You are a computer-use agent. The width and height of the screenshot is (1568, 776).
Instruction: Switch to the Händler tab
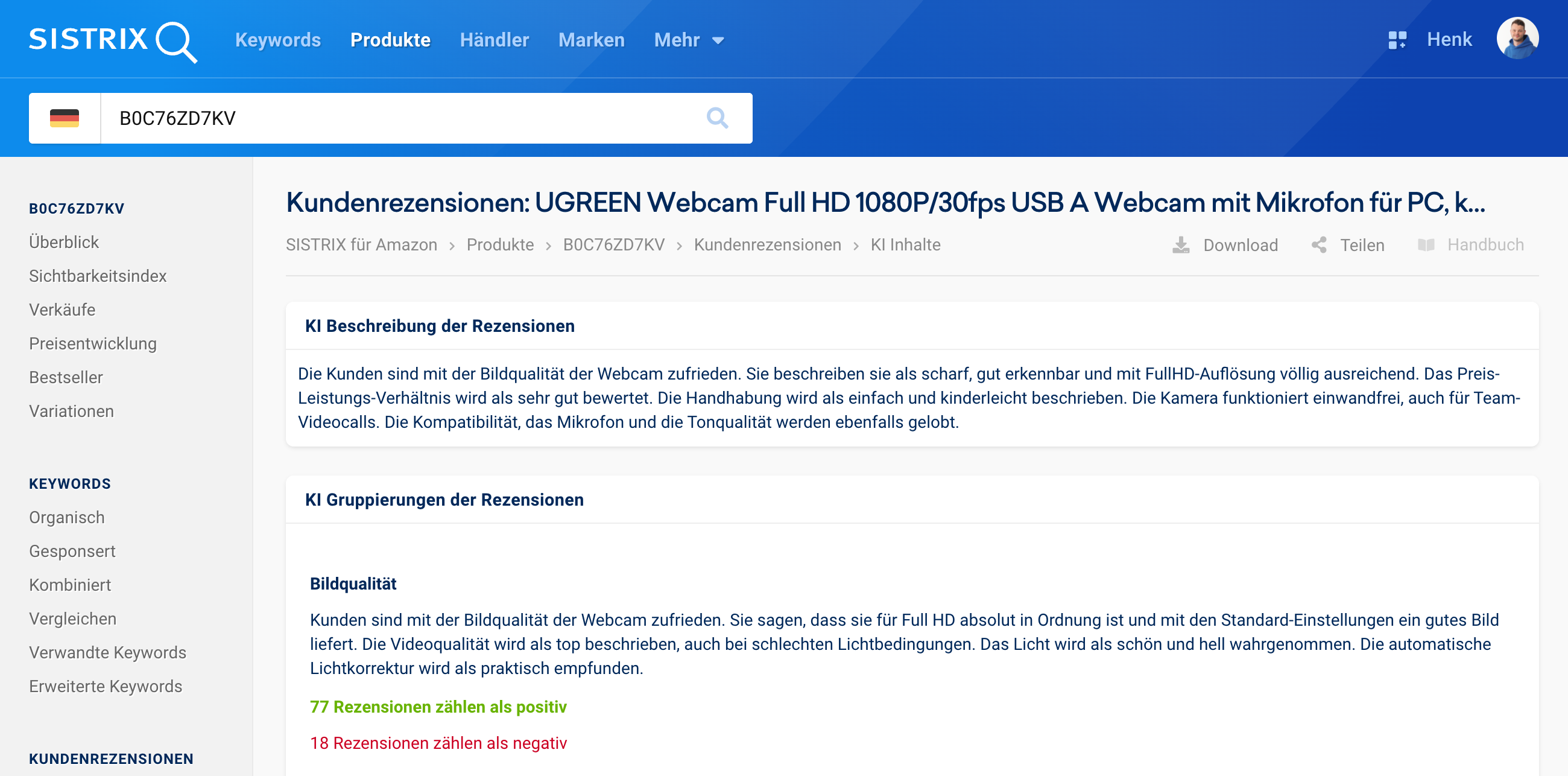(x=495, y=40)
